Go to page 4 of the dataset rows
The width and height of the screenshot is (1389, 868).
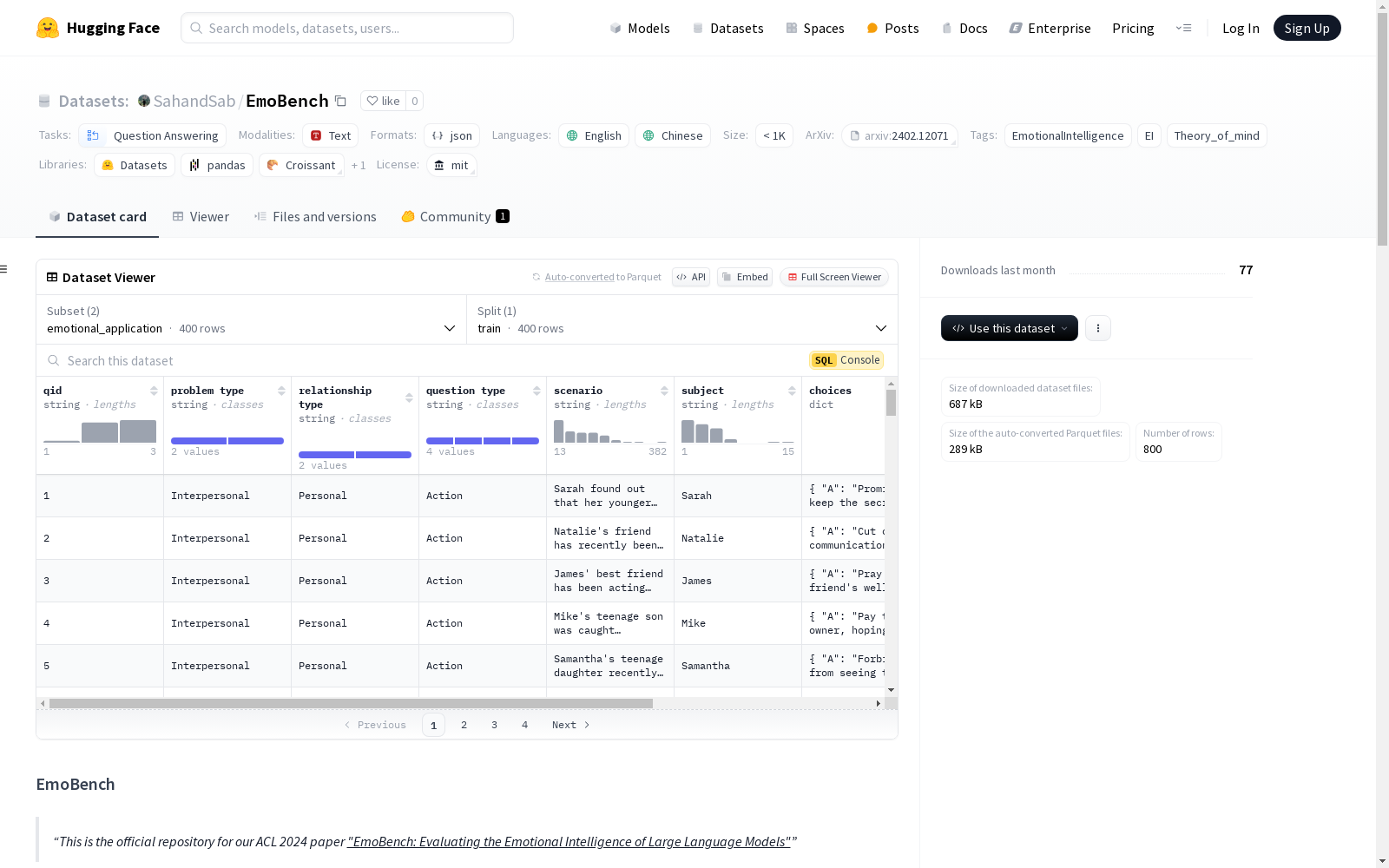click(x=525, y=725)
